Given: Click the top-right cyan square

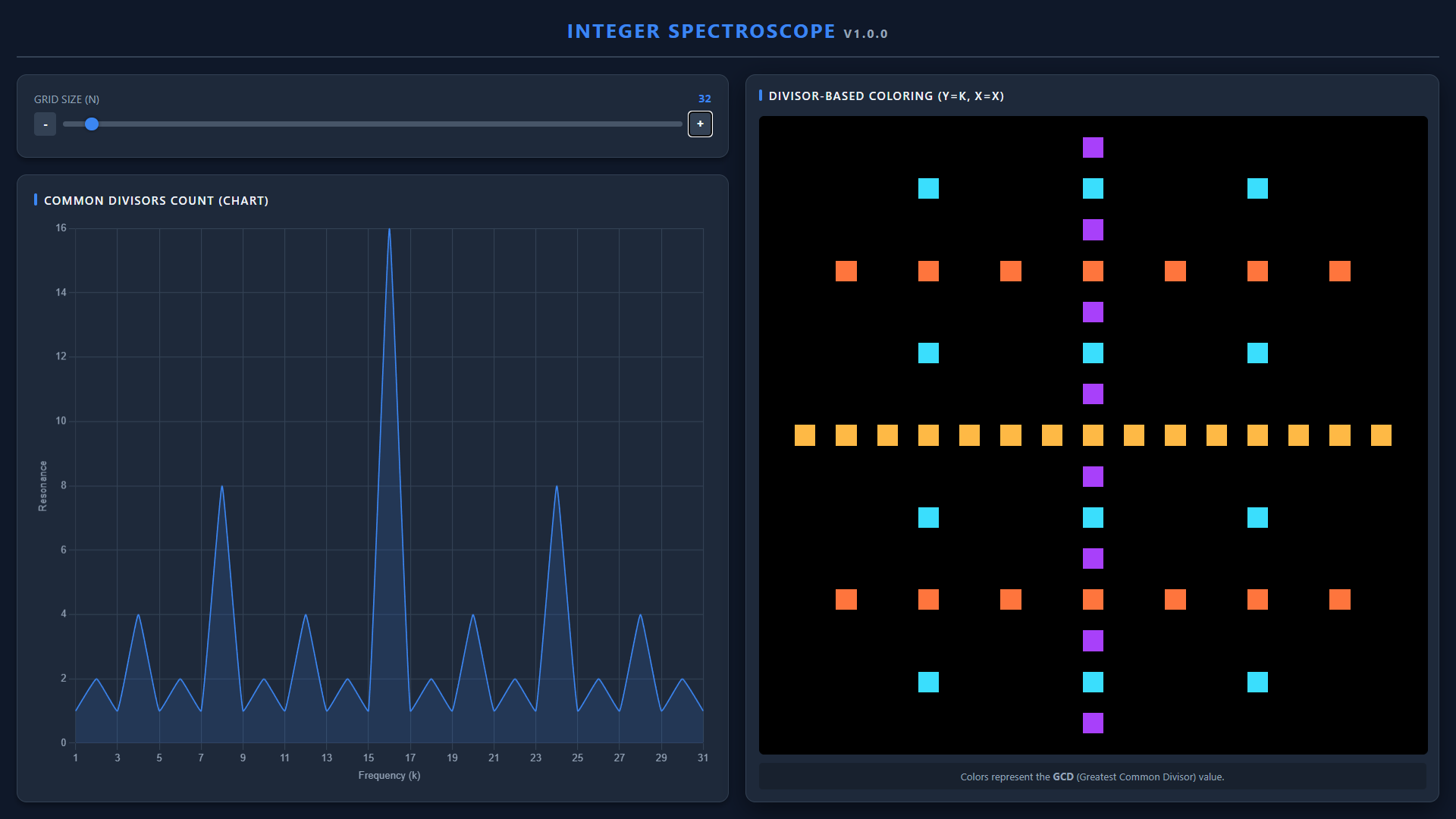Looking at the screenshot, I should point(1257,188).
